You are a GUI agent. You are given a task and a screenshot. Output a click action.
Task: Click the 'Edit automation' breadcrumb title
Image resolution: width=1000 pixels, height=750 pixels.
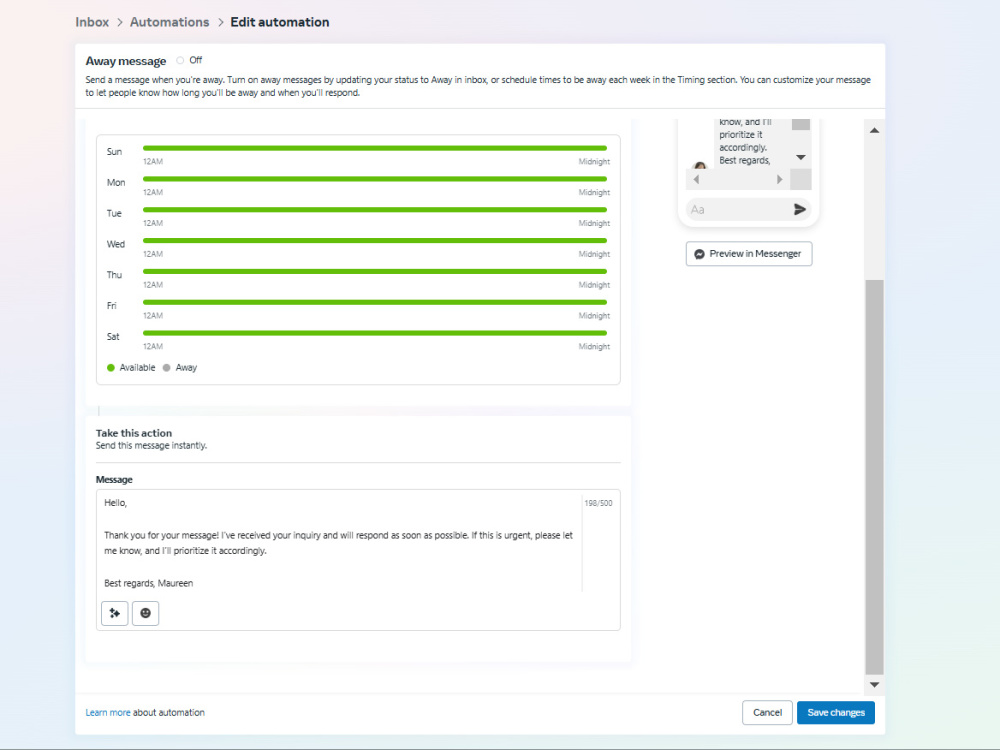[280, 22]
